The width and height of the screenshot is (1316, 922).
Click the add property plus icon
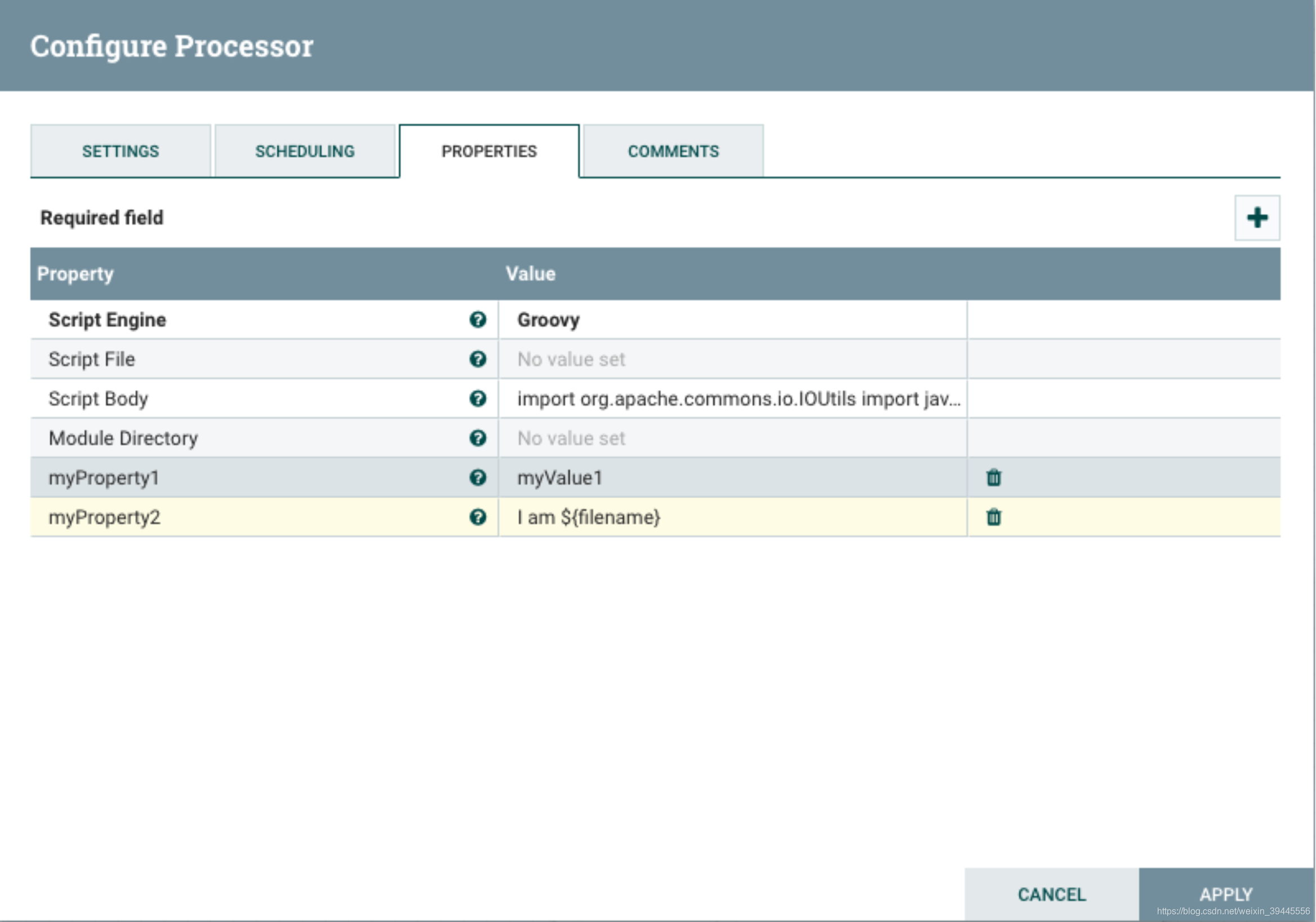click(x=1256, y=218)
